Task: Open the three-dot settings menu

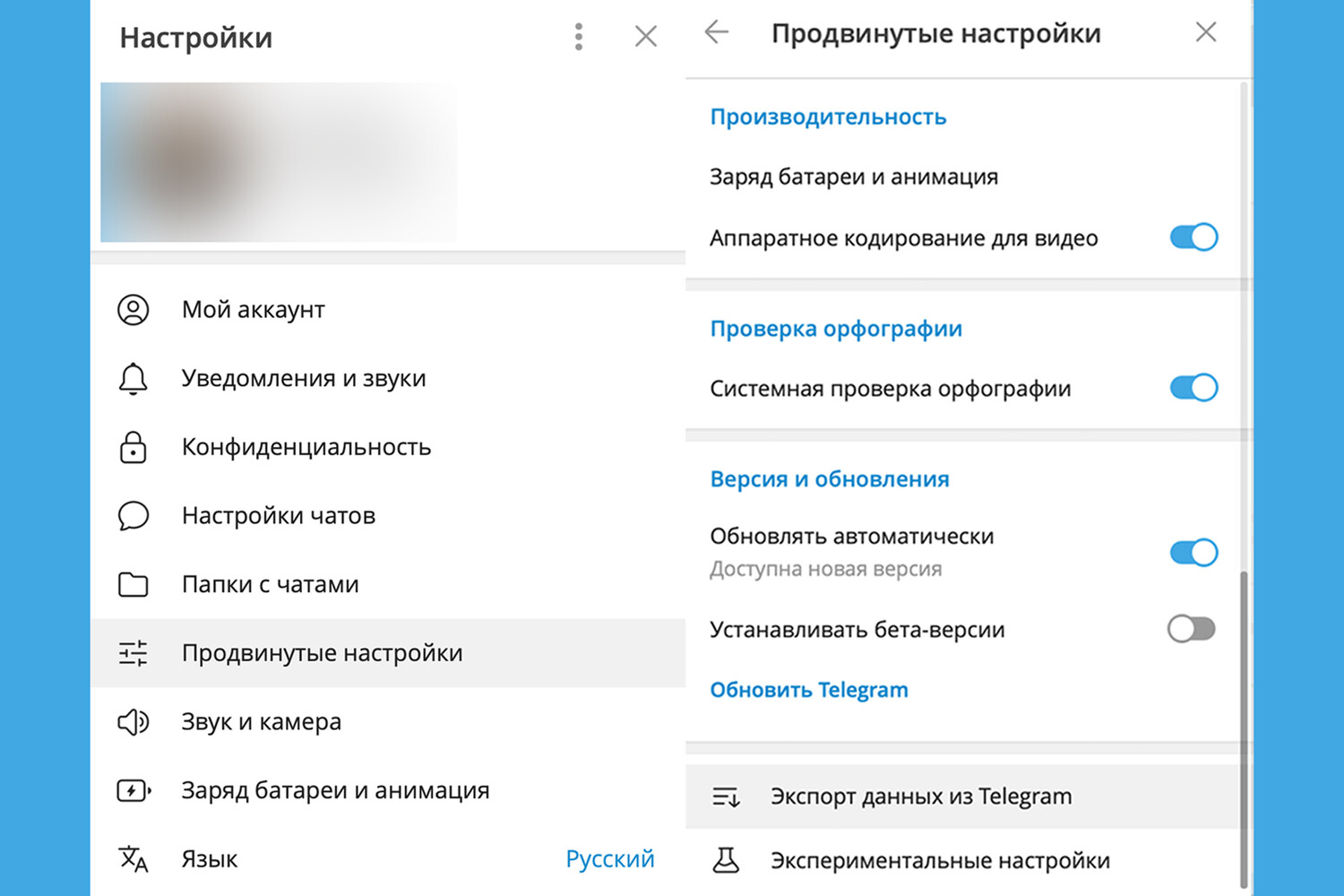Action: 579,37
